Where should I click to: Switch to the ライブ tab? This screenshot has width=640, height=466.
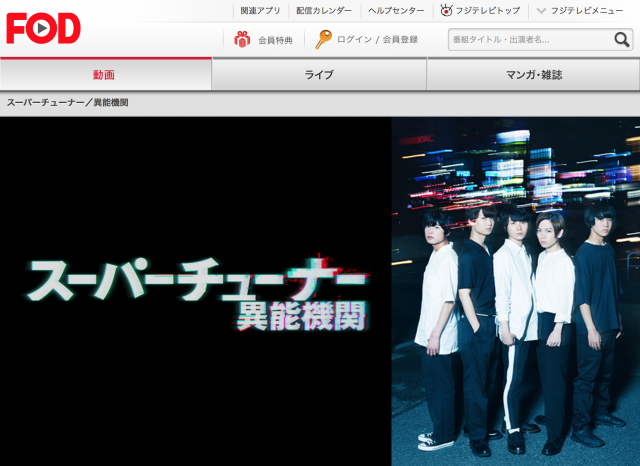319,74
